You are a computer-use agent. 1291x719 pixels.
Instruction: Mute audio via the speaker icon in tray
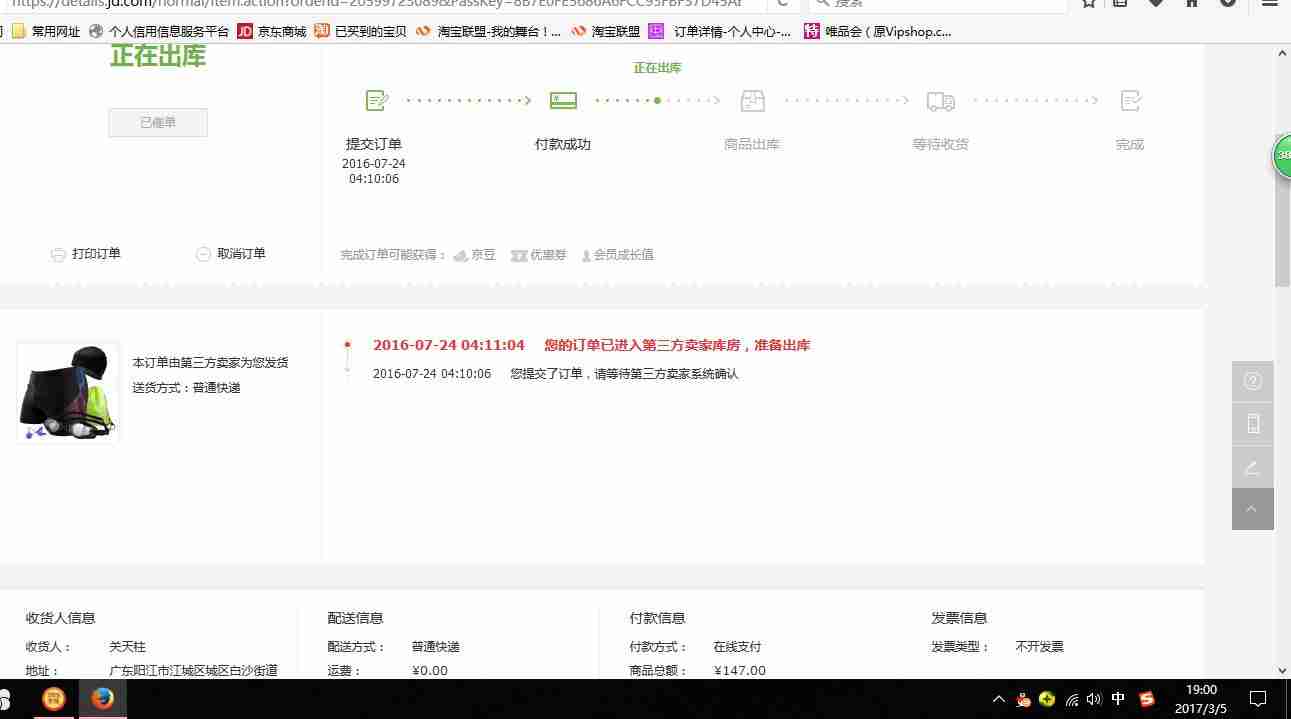coord(1094,699)
